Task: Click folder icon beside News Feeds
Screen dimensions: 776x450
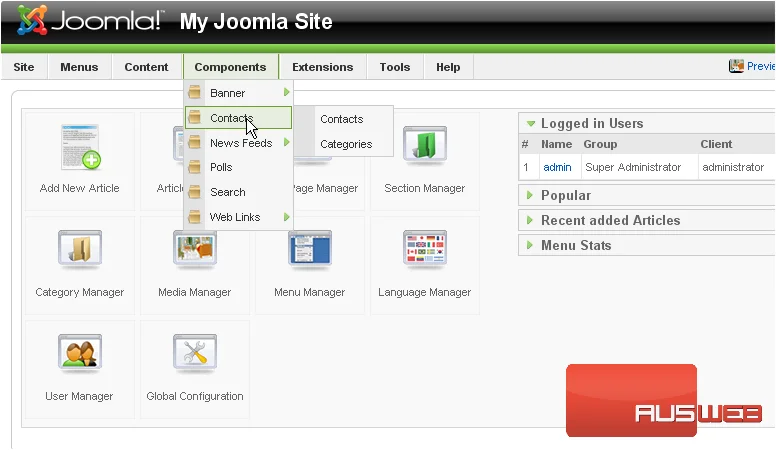Action: coord(194,143)
